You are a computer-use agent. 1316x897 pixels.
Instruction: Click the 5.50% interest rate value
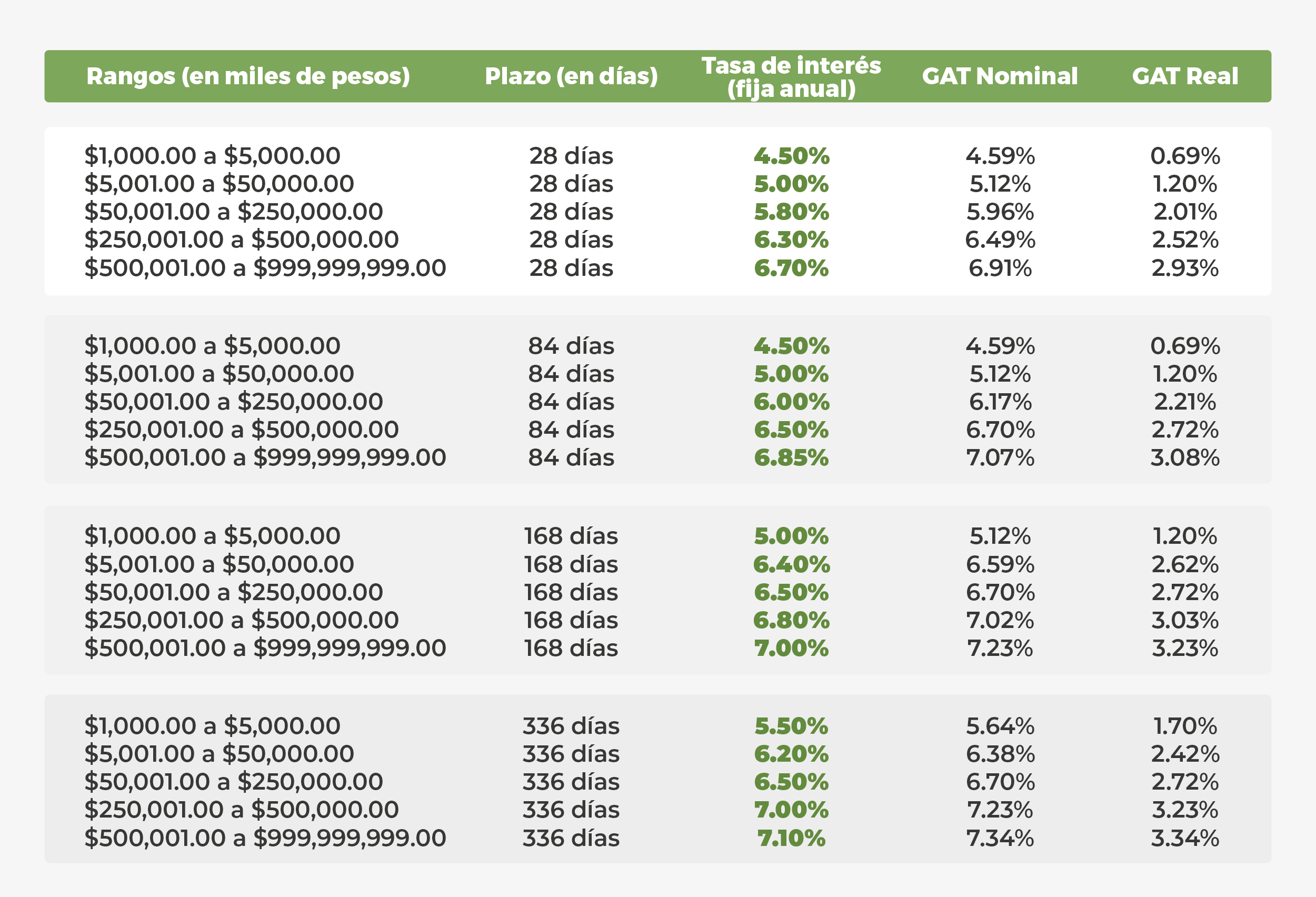point(791,726)
